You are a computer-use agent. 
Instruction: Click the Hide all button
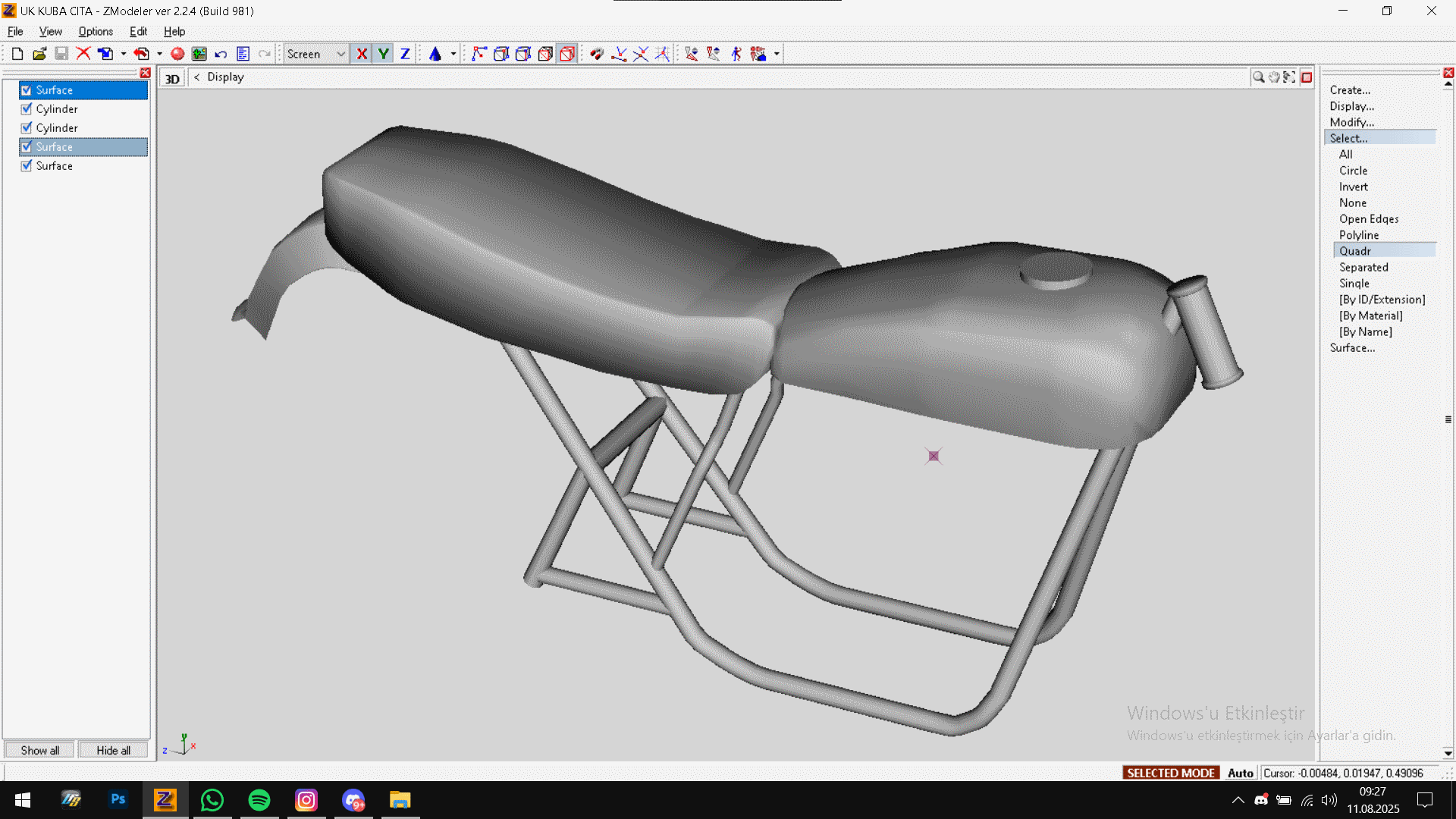(x=113, y=750)
